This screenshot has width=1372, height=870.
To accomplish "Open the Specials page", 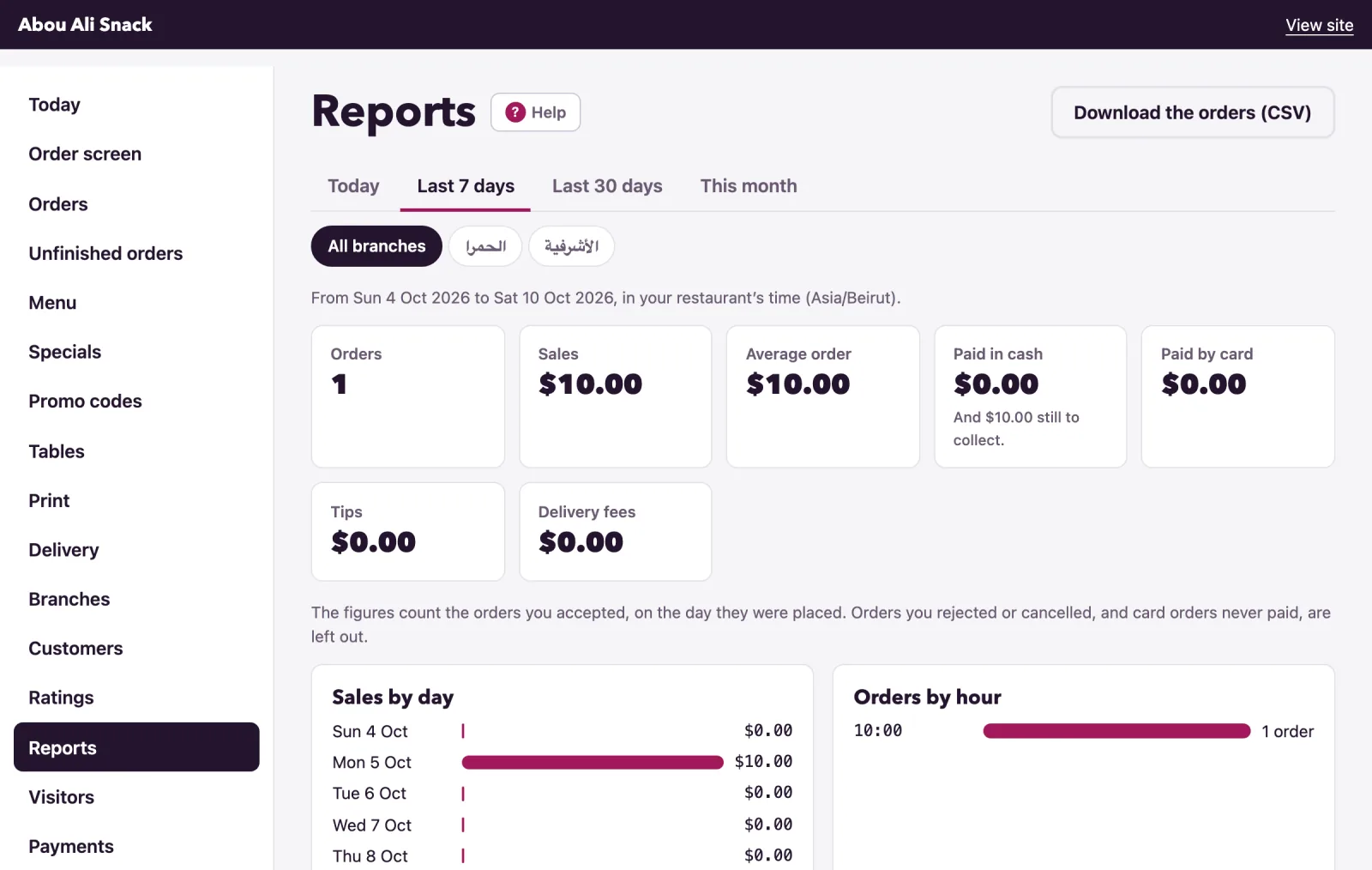I will tap(136, 352).
